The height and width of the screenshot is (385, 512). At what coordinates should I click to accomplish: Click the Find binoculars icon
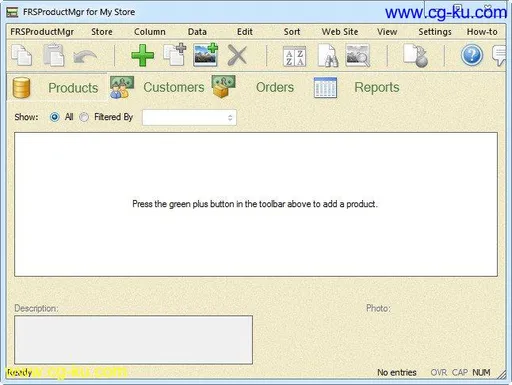click(x=327, y=56)
